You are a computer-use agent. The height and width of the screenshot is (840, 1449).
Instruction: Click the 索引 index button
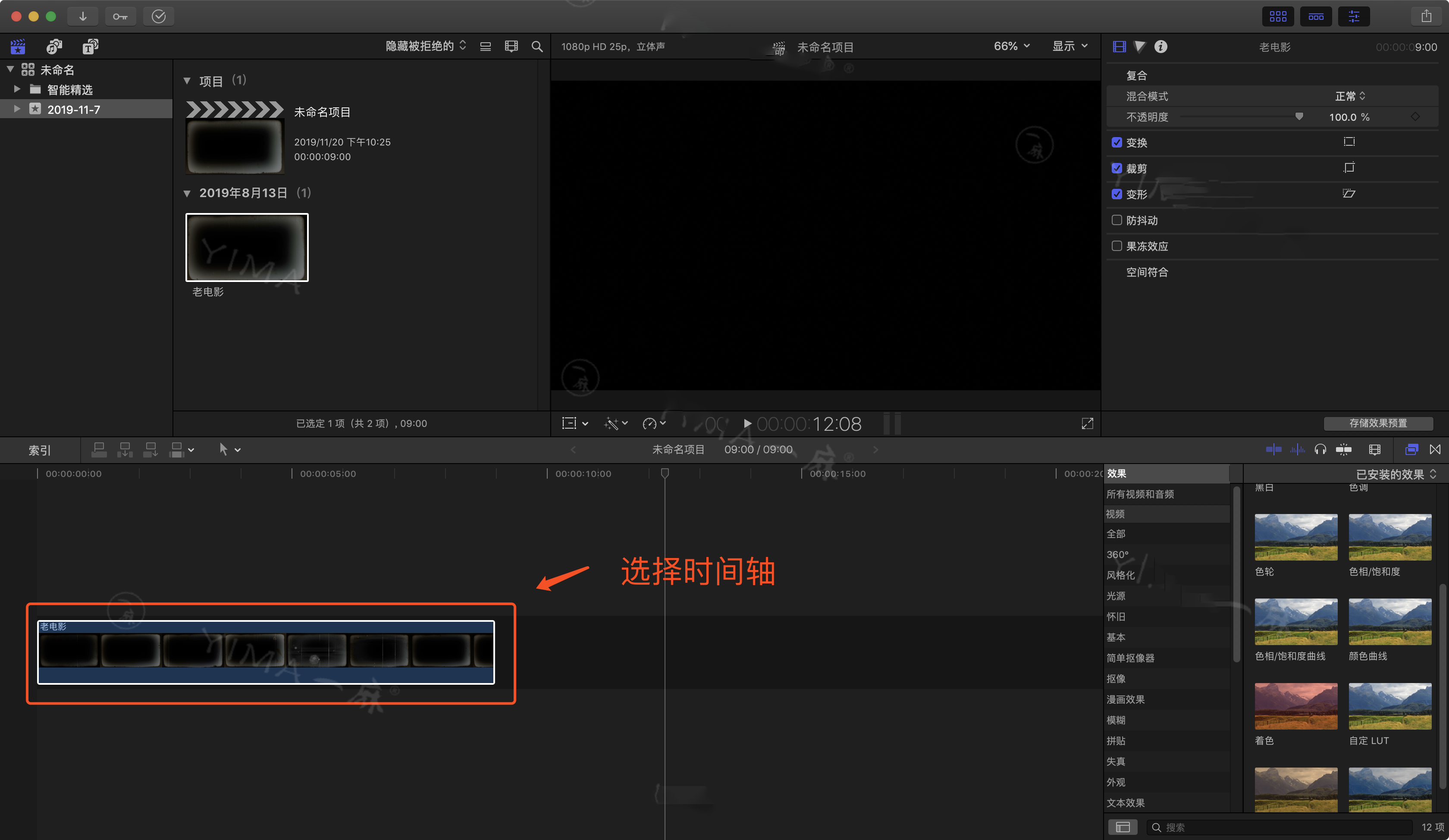point(40,450)
